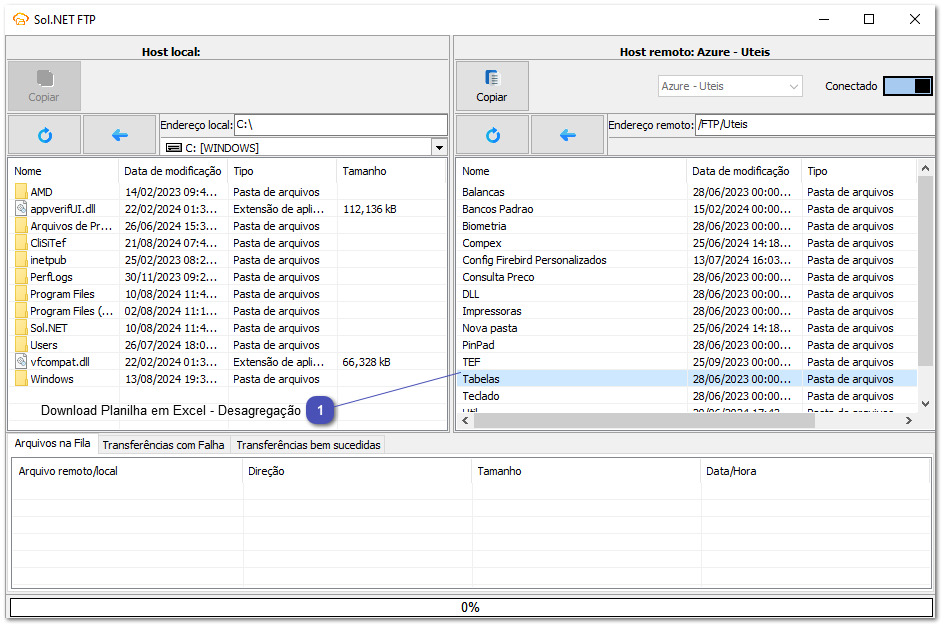Refresh the local host file list
The image size is (944, 627).
tap(44, 135)
